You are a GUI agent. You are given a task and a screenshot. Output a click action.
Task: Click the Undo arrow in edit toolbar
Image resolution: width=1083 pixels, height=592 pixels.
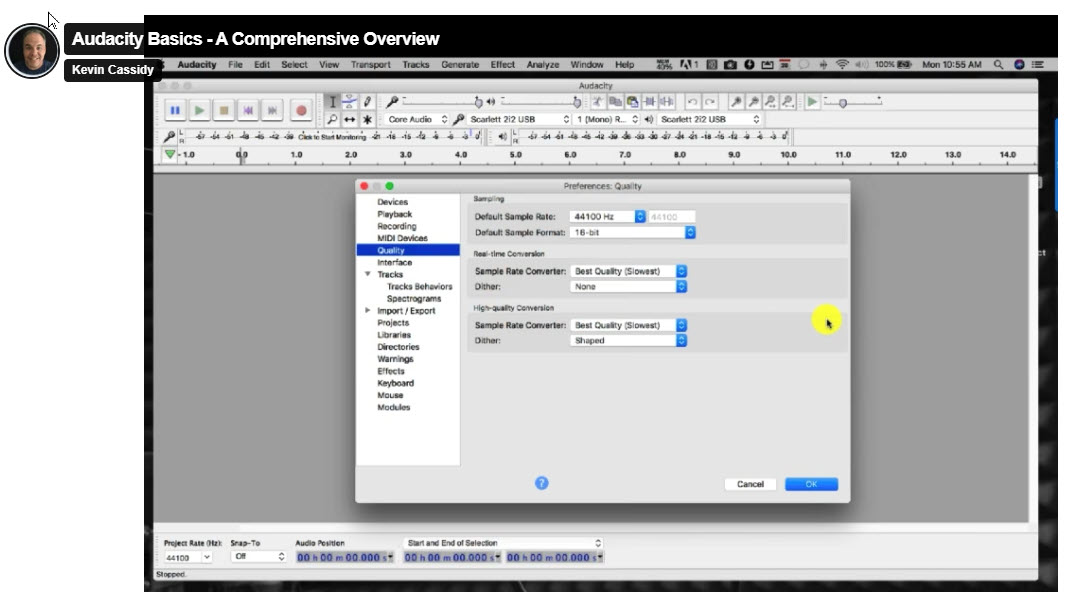pos(693,102)
